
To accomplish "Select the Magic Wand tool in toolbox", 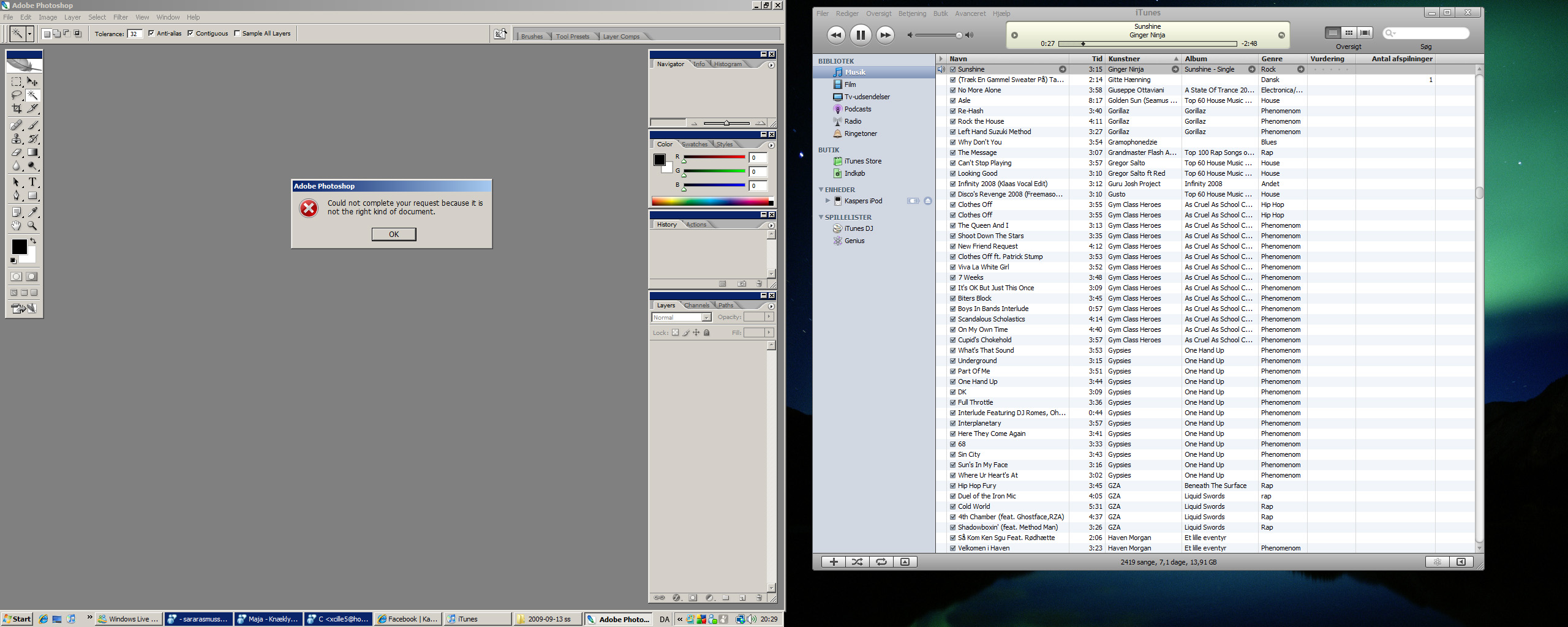I will click(x=32, y=95).
